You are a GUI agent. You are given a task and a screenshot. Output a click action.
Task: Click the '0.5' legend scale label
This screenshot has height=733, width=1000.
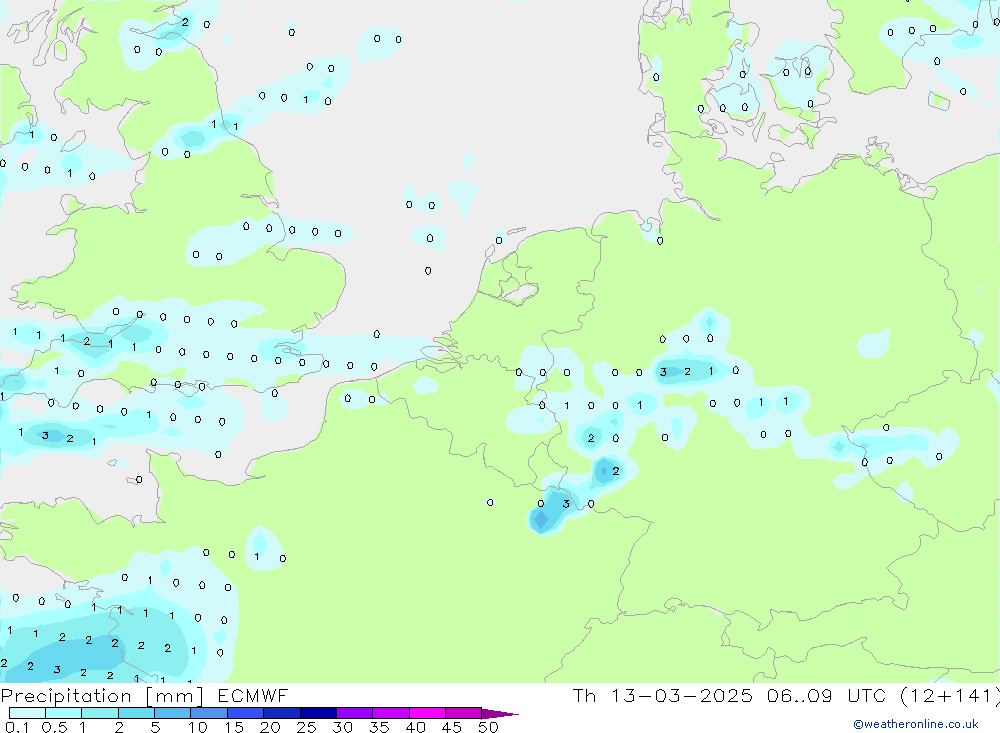54,727
